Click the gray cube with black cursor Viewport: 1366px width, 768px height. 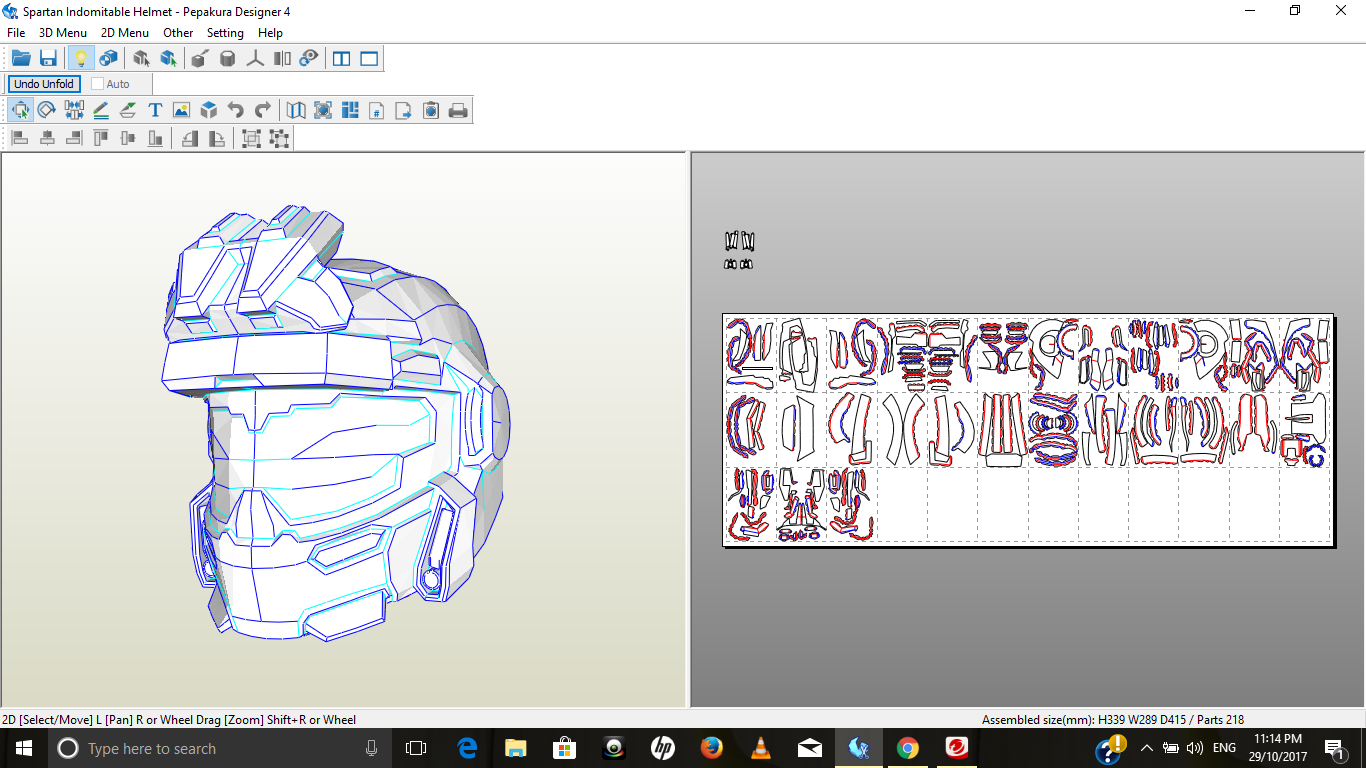[x=141, y=59]
